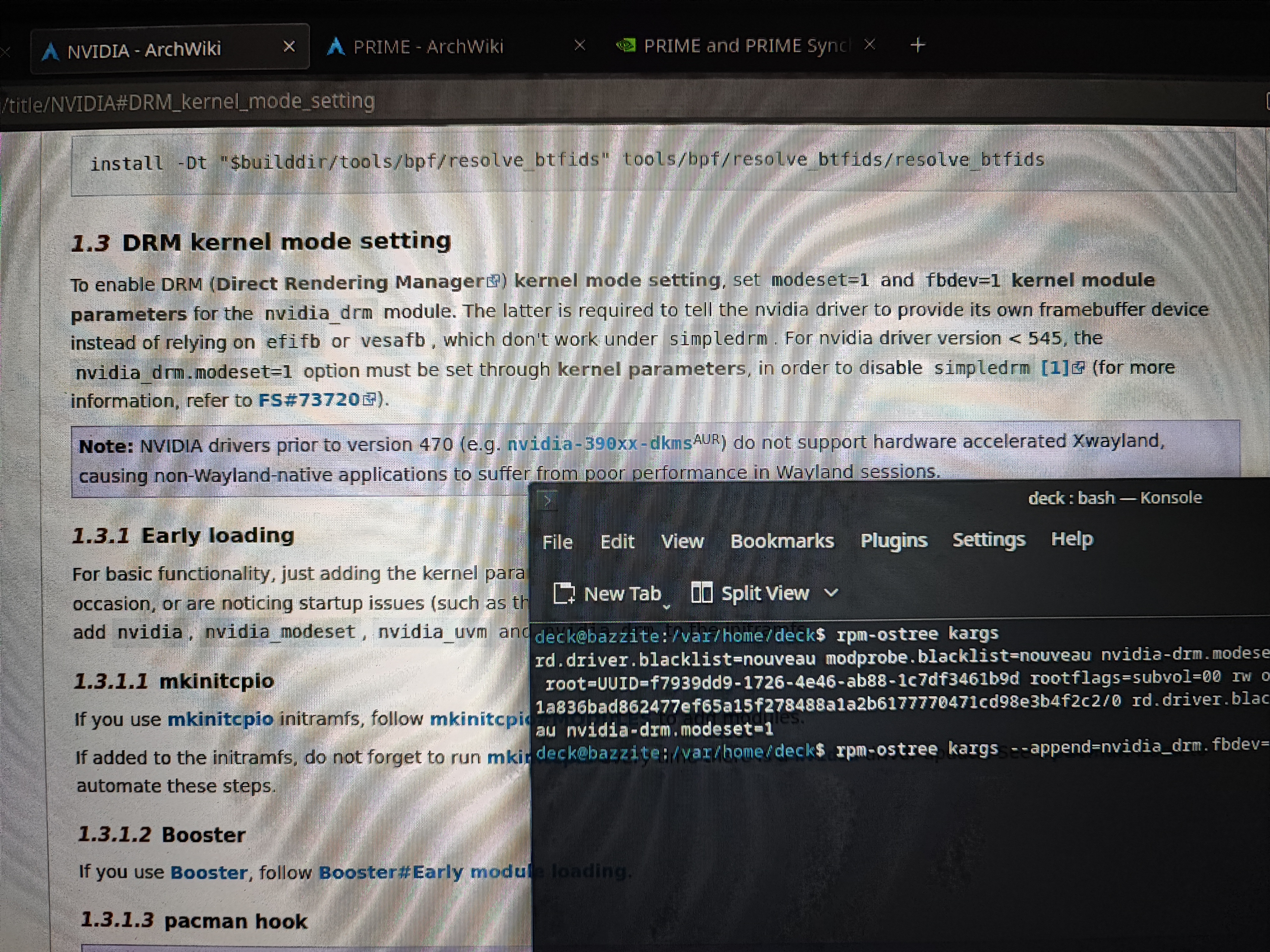Click the Konsole terminal icon in title bar
1270x952 pixels.
[x=548, y=501]
